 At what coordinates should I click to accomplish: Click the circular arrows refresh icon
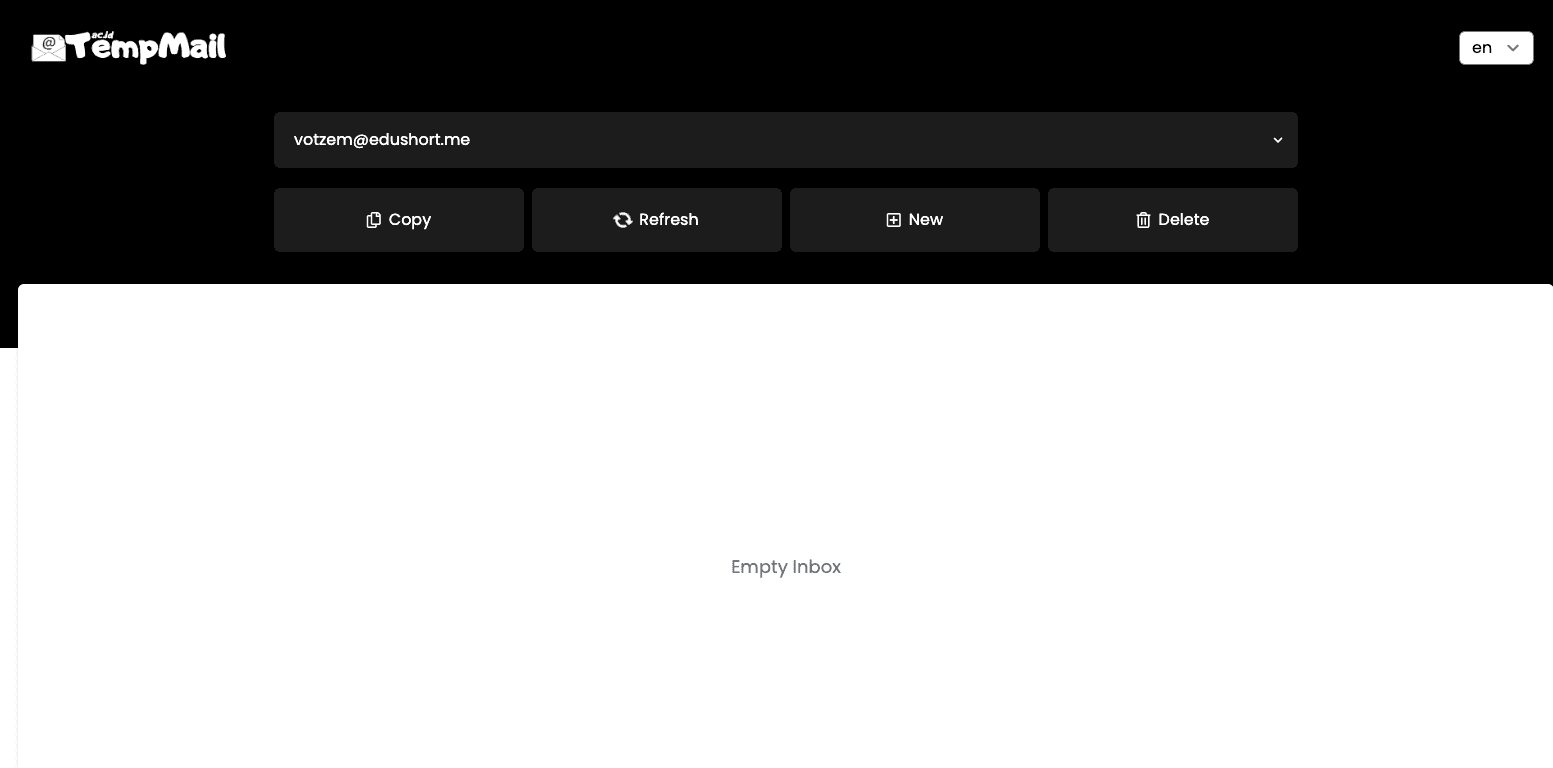point(622,220)
